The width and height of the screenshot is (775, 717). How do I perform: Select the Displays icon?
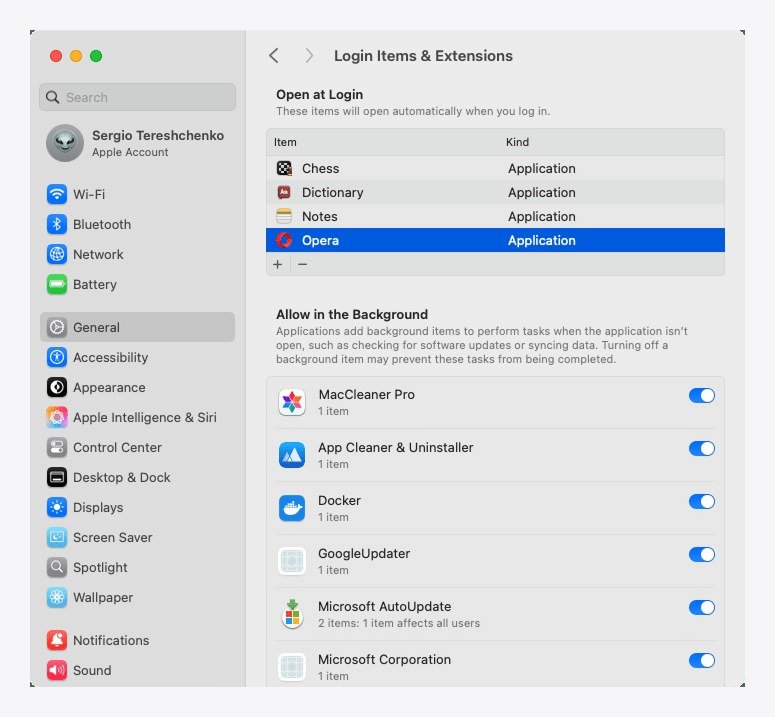[57, 507]
